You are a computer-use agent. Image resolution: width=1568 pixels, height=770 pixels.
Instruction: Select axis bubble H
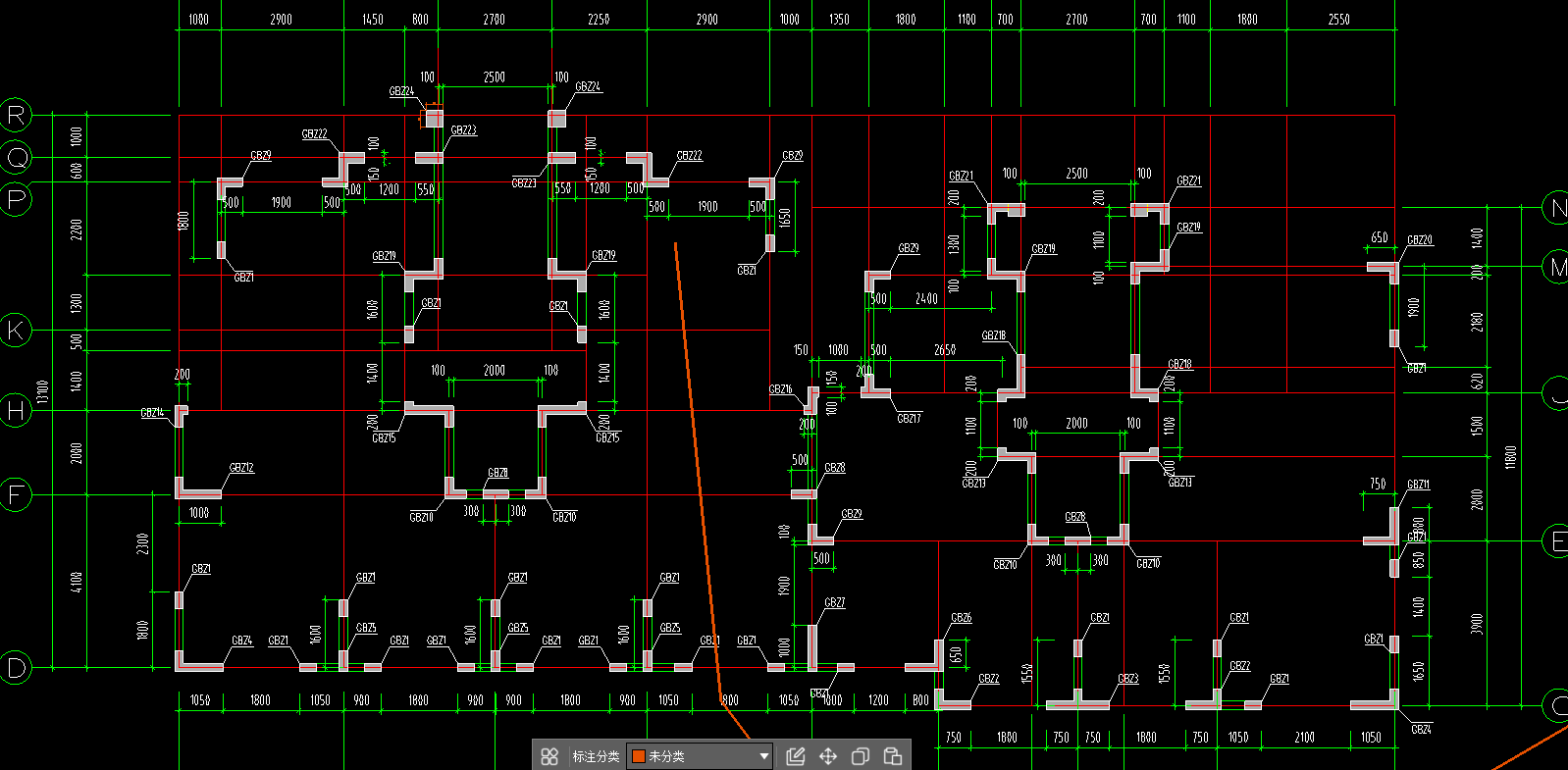(16, 410)
